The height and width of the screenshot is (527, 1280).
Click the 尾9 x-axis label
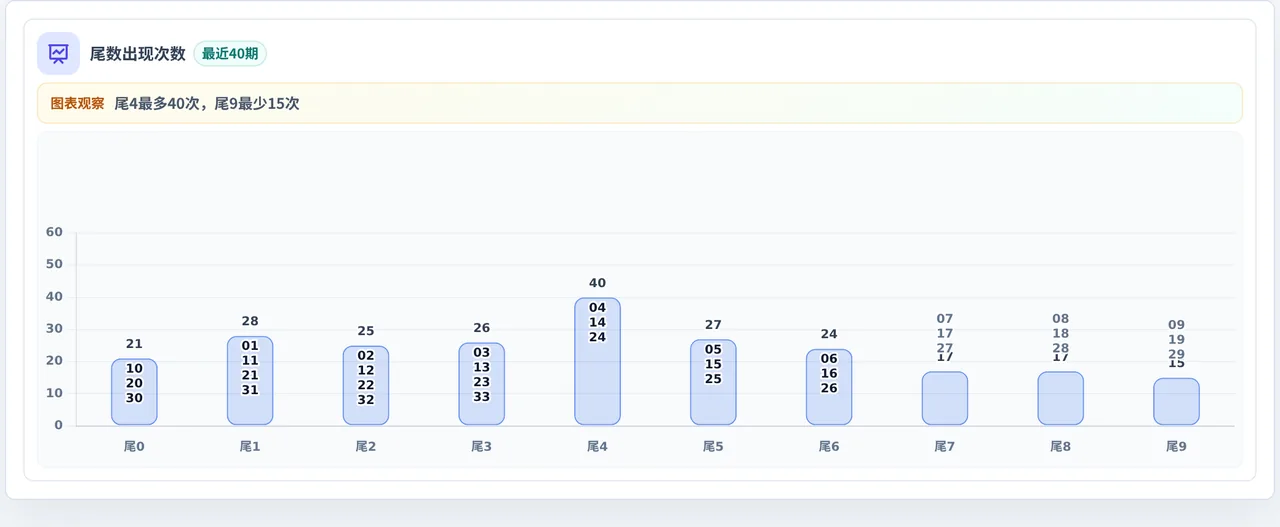tap(1176, 447)
